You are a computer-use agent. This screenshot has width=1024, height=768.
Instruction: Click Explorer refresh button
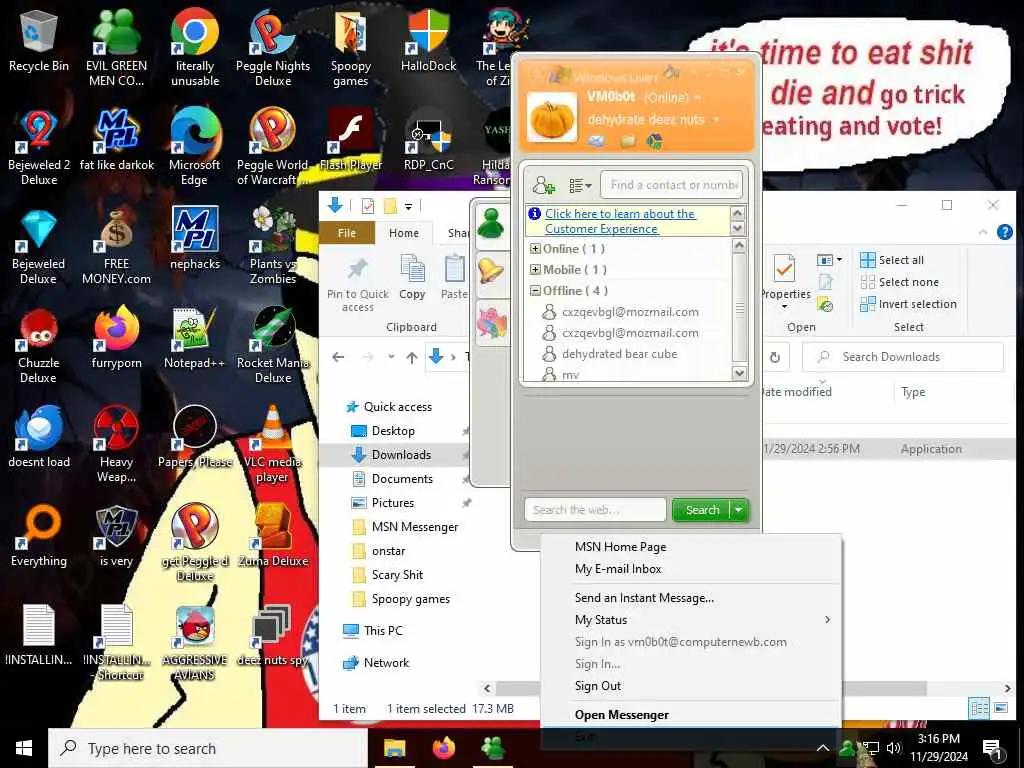775,357
